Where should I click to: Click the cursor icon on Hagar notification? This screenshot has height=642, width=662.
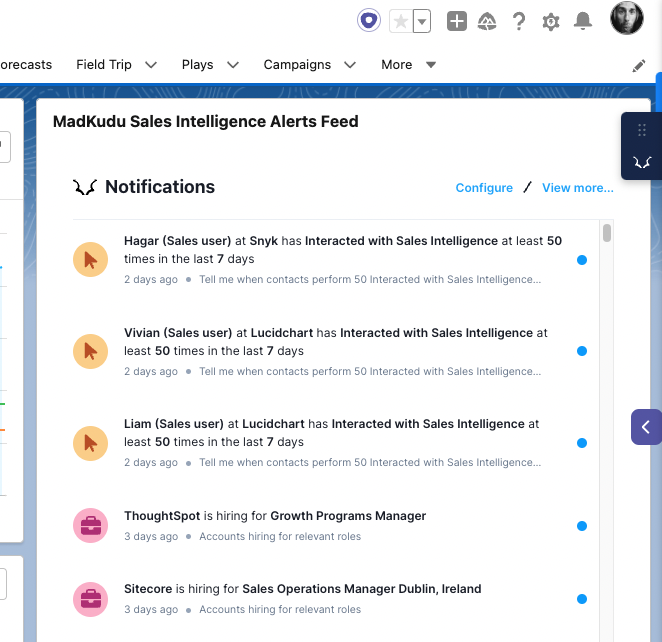click(90, 260)
